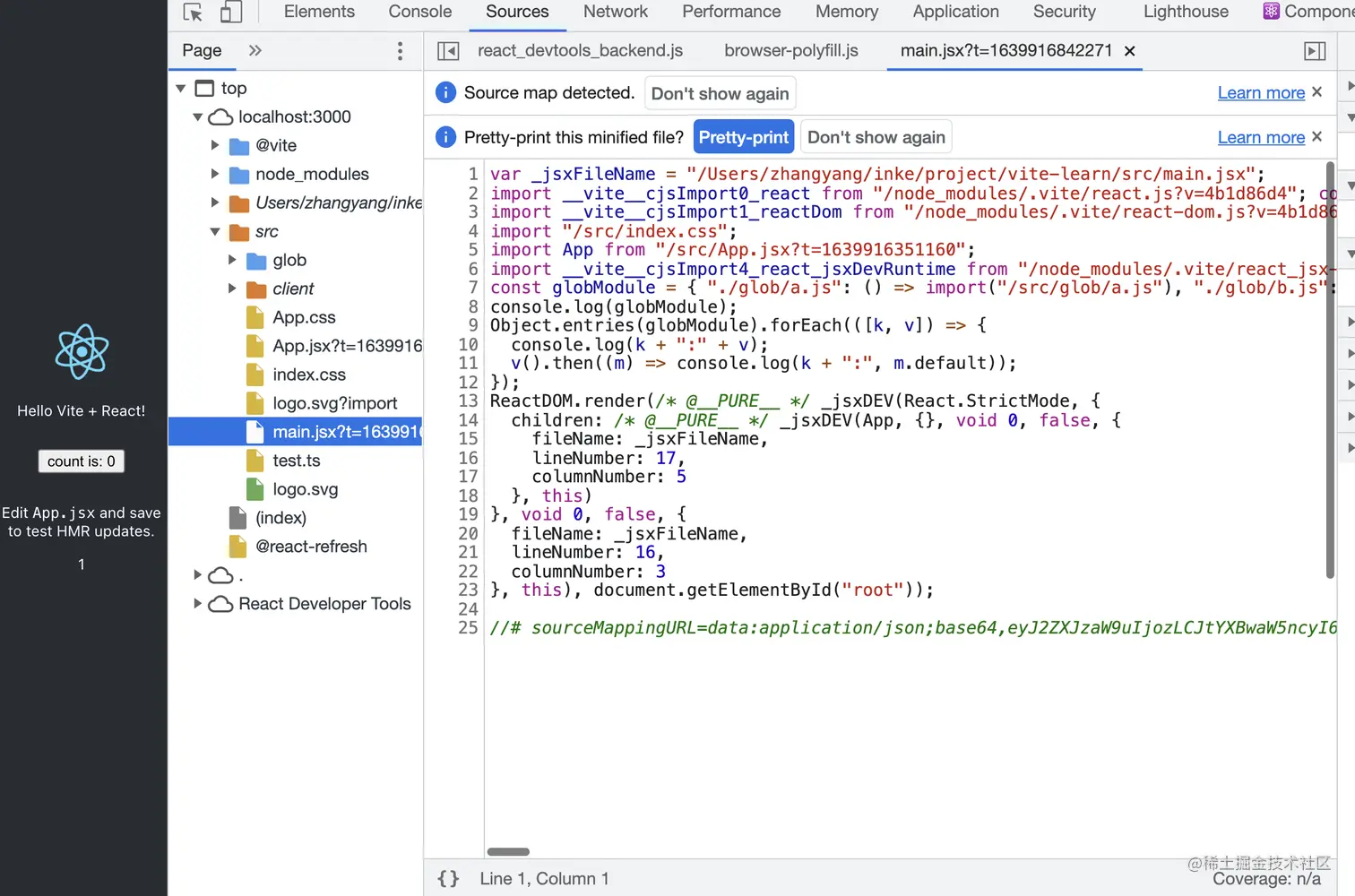This screenshot has height=896, width=1355.
Task: Collapse the src folder arrow
Action: (x=215, y=231)
